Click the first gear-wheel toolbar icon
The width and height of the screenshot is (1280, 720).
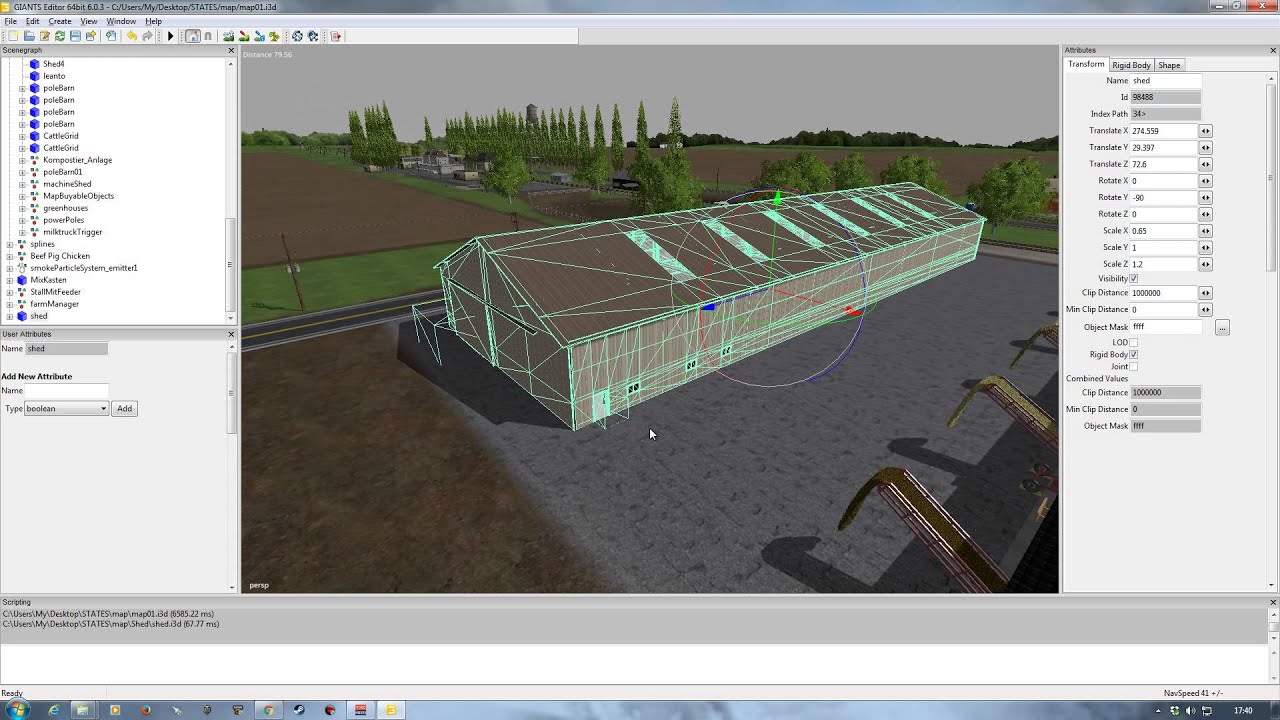297,36
